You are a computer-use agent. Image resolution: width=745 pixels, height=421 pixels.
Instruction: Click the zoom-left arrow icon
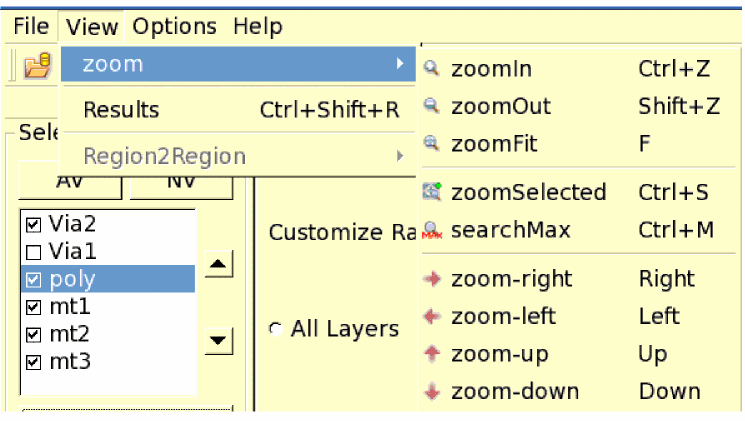(x=432, y=317)
